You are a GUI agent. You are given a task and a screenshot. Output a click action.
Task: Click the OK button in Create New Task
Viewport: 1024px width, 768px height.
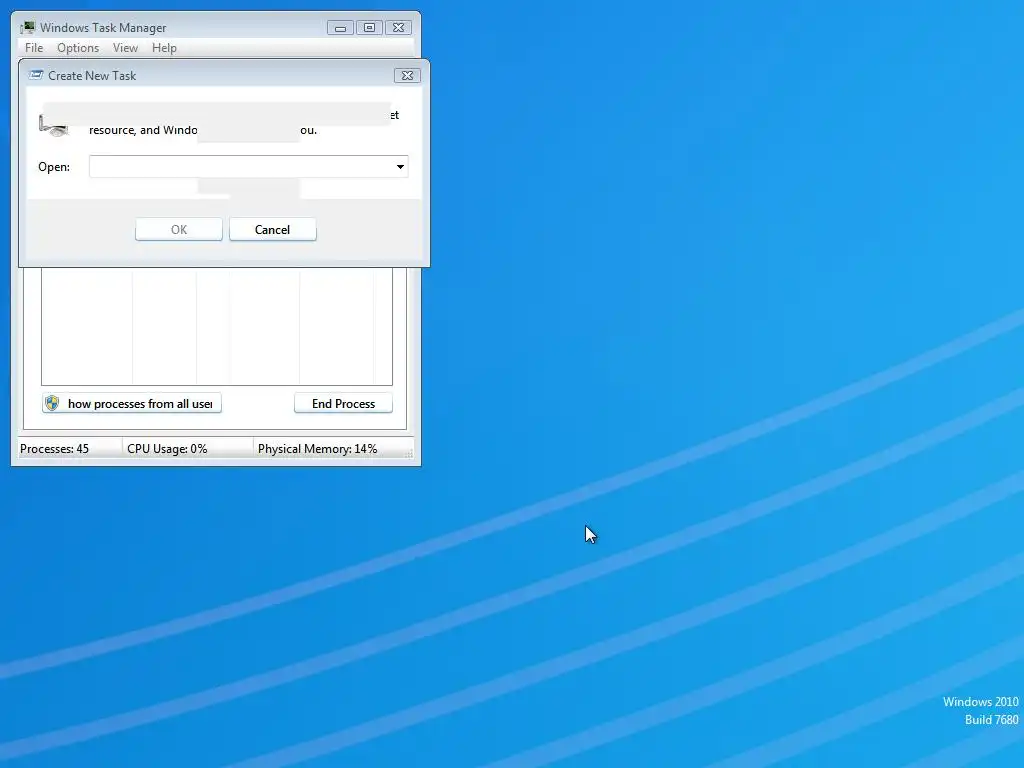(179, 230)
